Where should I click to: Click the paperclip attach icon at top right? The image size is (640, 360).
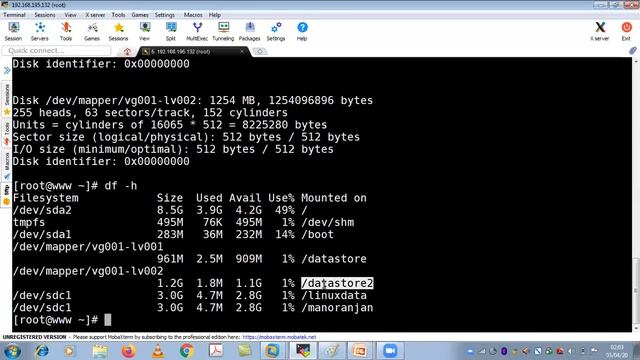click(x=633, y=51)
